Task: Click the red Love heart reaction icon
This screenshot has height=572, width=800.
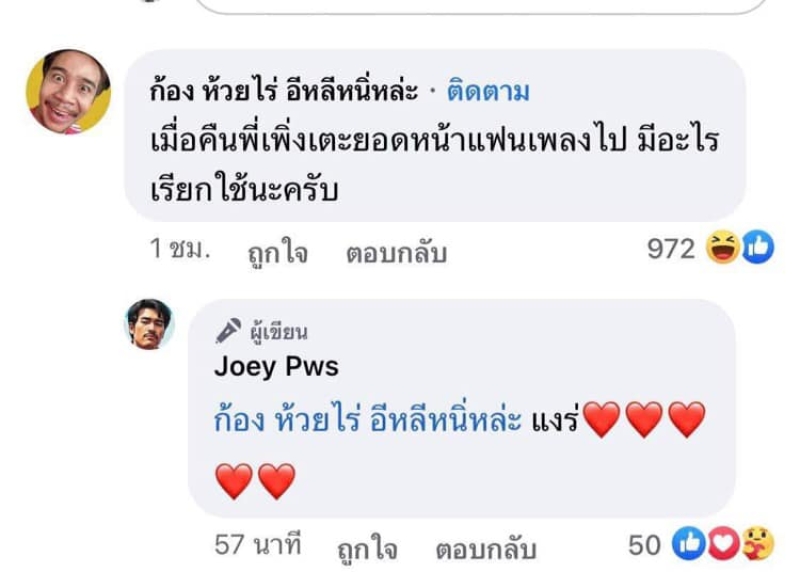Action: [723, 543]
